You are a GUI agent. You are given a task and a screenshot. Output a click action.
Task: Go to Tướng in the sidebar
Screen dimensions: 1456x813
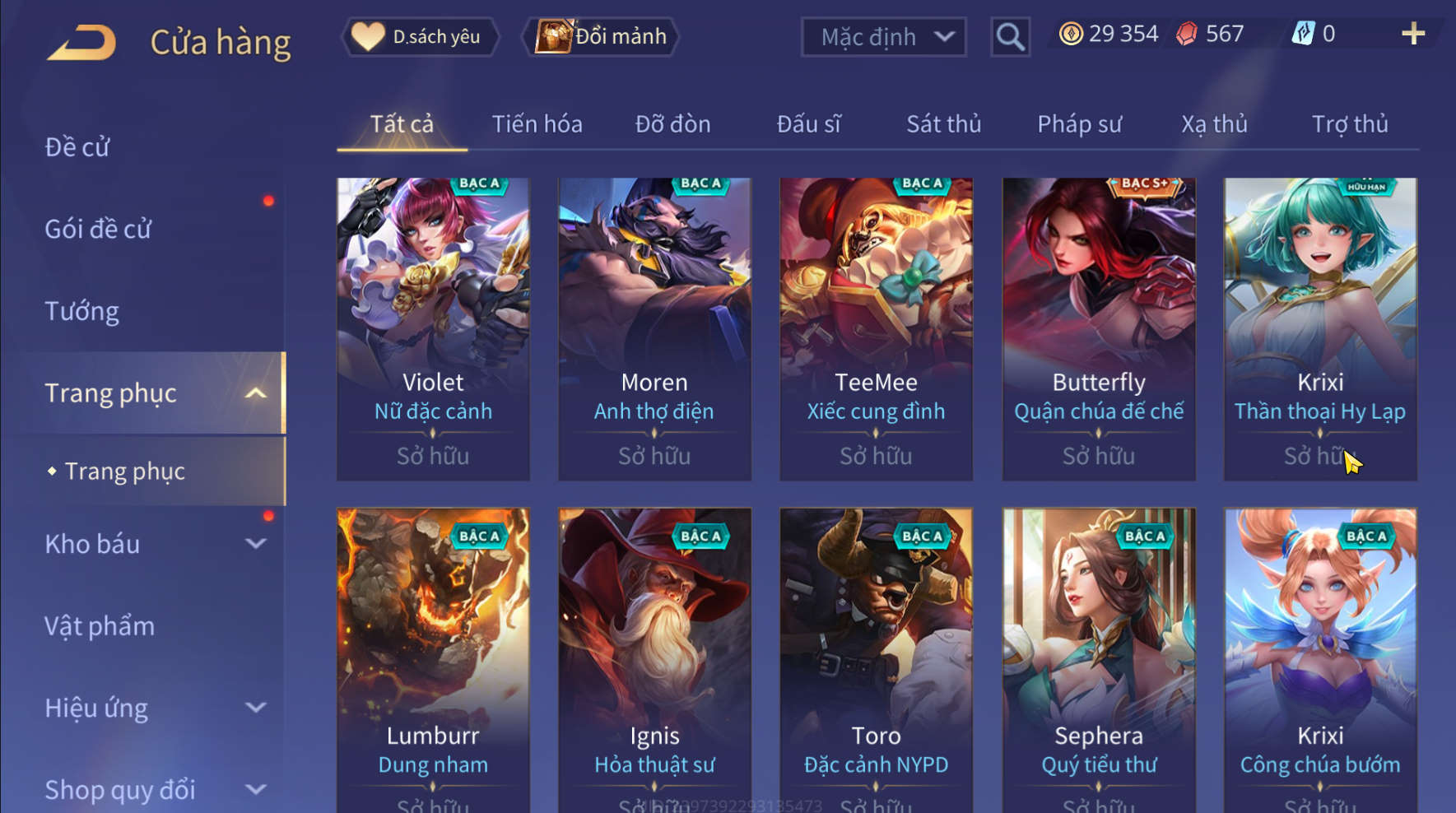click(81, 311)
